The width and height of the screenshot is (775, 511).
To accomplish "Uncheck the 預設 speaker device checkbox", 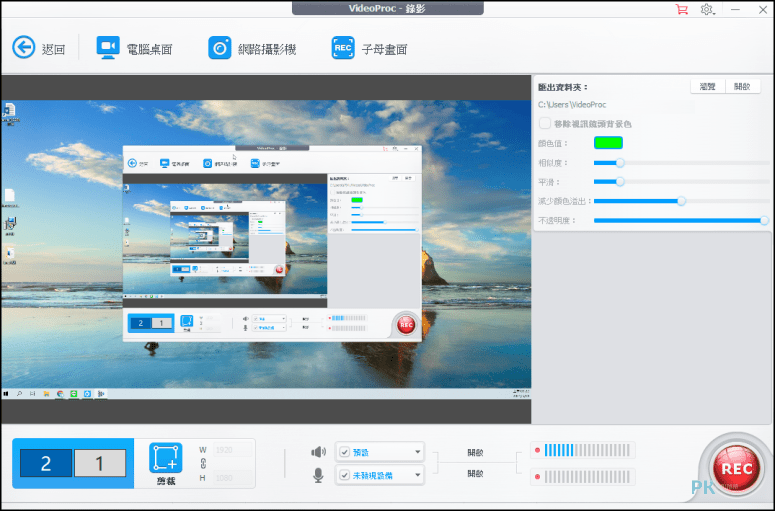I will point(344,452).
